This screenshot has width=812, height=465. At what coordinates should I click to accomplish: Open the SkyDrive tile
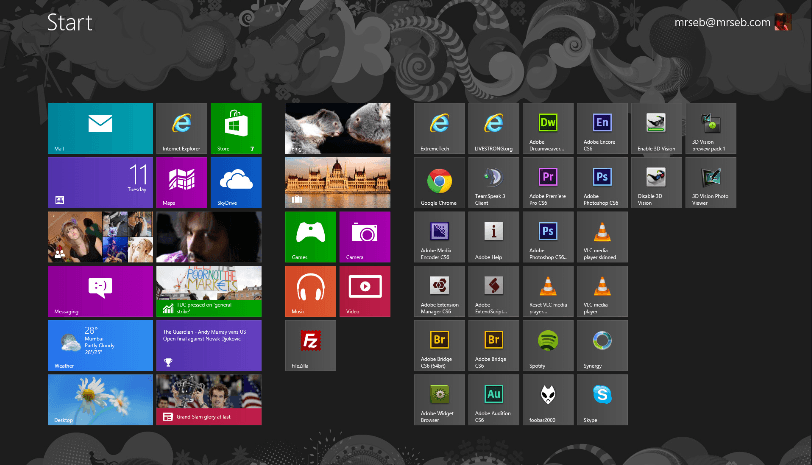point(236,181)
